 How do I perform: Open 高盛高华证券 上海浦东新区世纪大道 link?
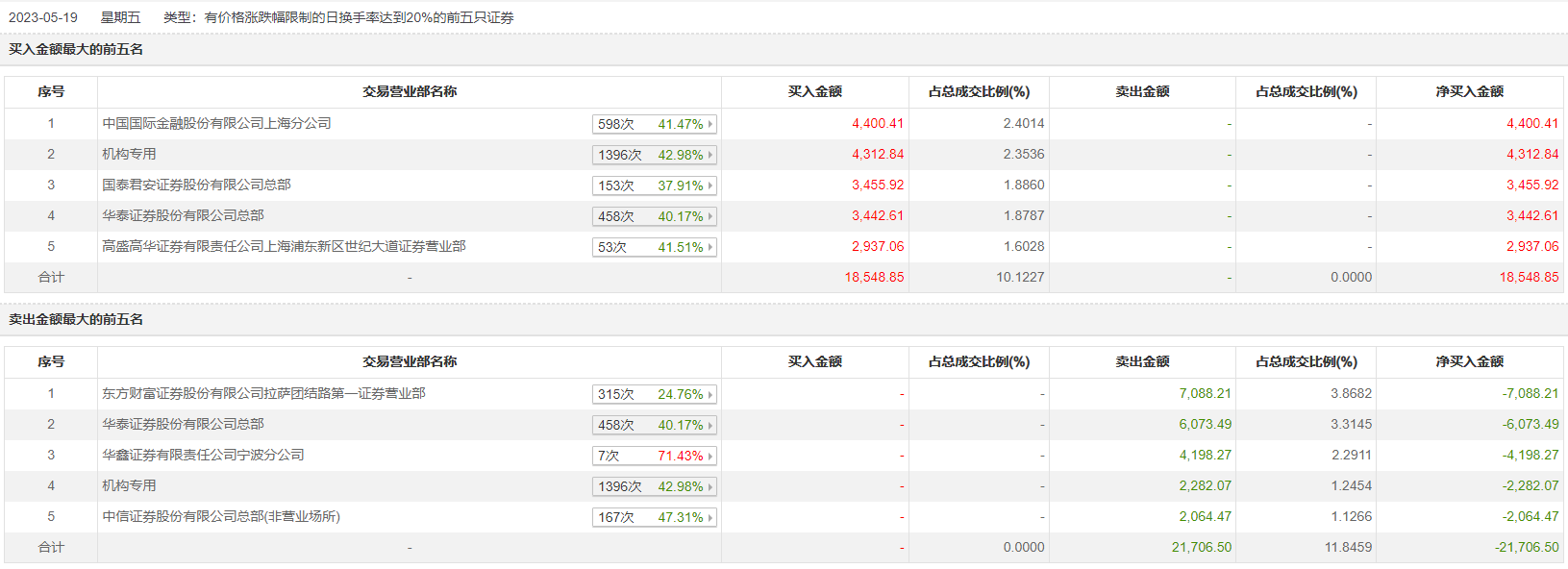284,246
